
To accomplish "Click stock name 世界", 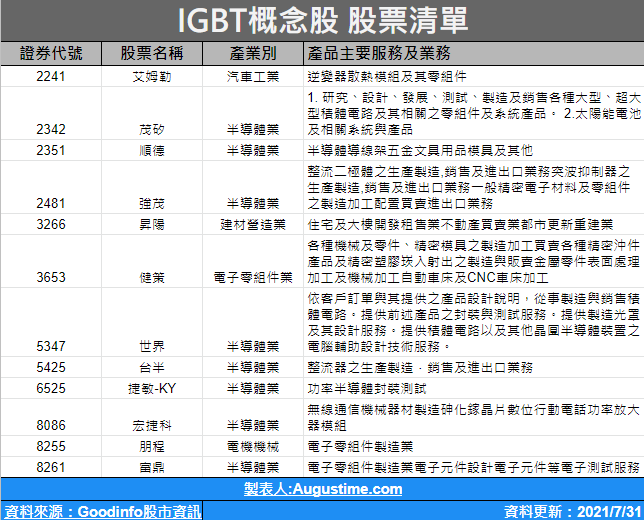I will point(152,347).
